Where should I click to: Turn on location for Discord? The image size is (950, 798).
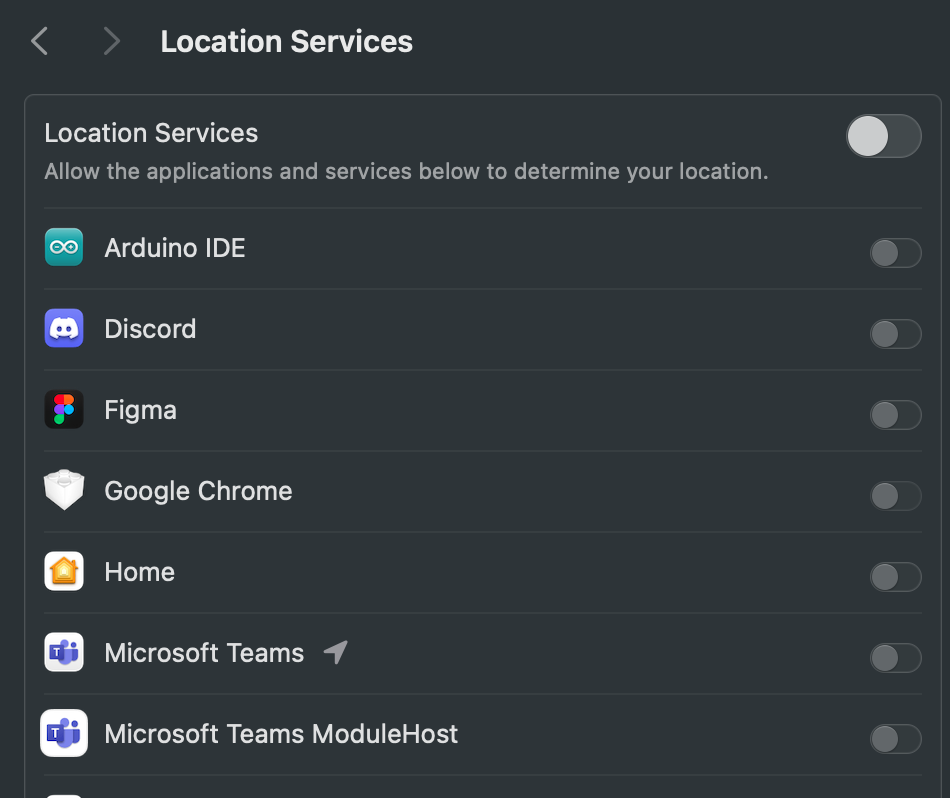point(895,334)
